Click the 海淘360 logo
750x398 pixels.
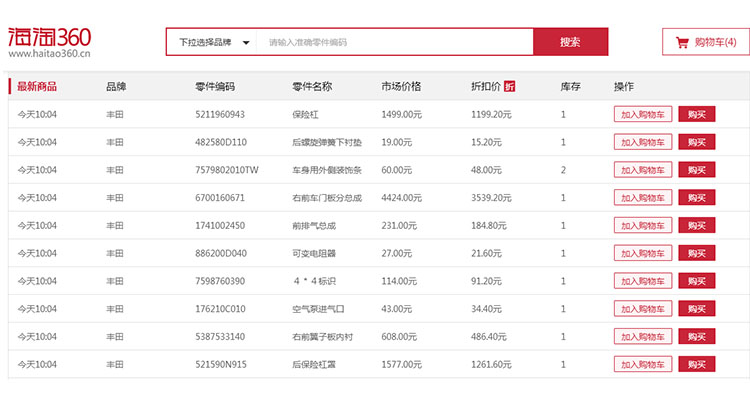[49, 37]
